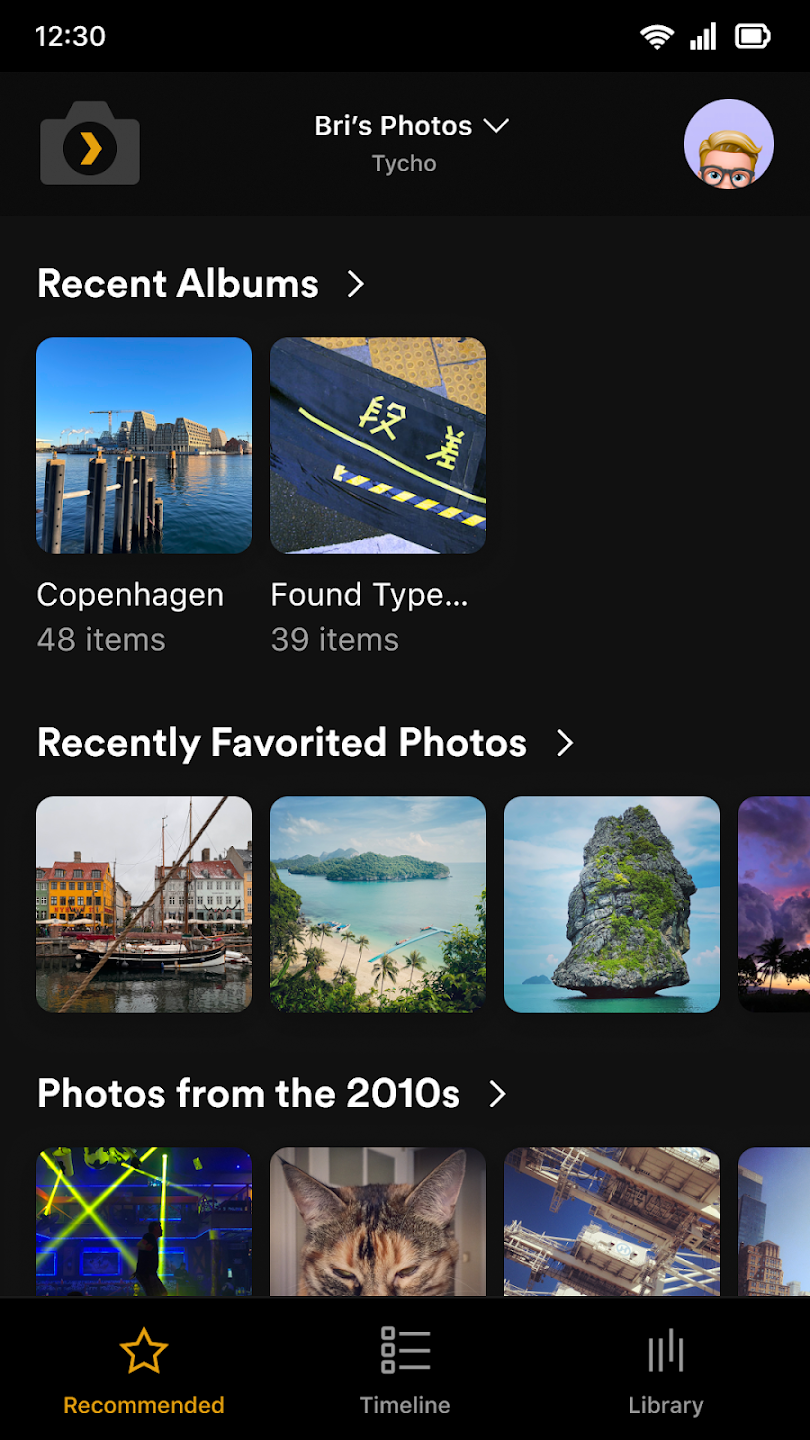Viewport: 810px width, 1440px height.
Task: Open the Found Type album cover thumbnail
Action: click(378, 445)
